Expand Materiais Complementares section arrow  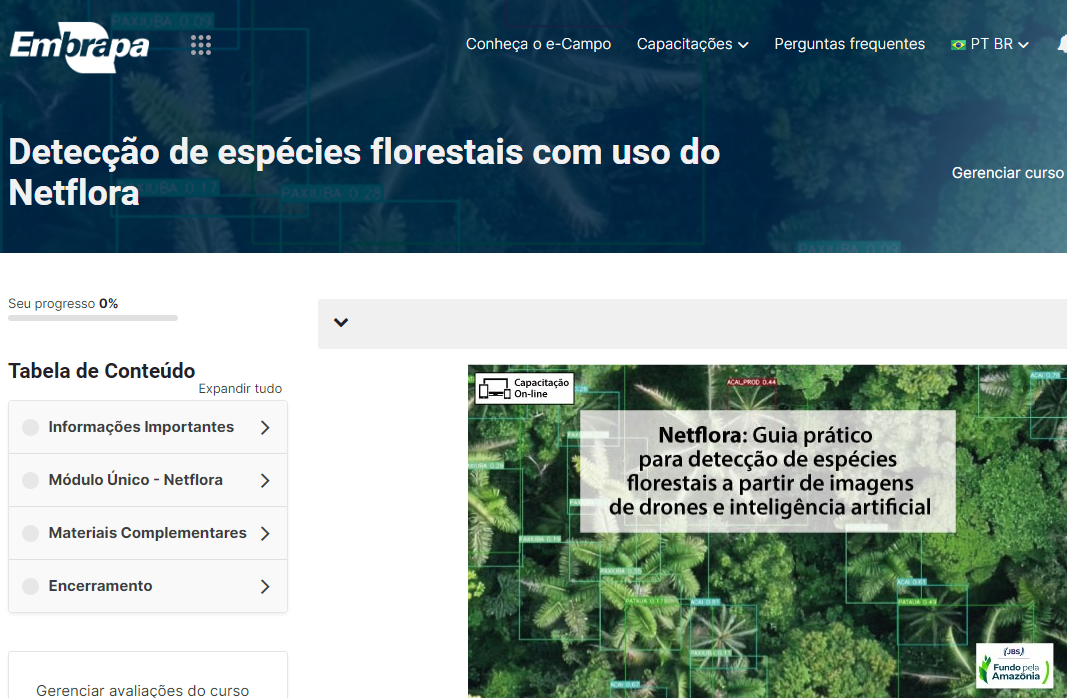pos(265,533)
